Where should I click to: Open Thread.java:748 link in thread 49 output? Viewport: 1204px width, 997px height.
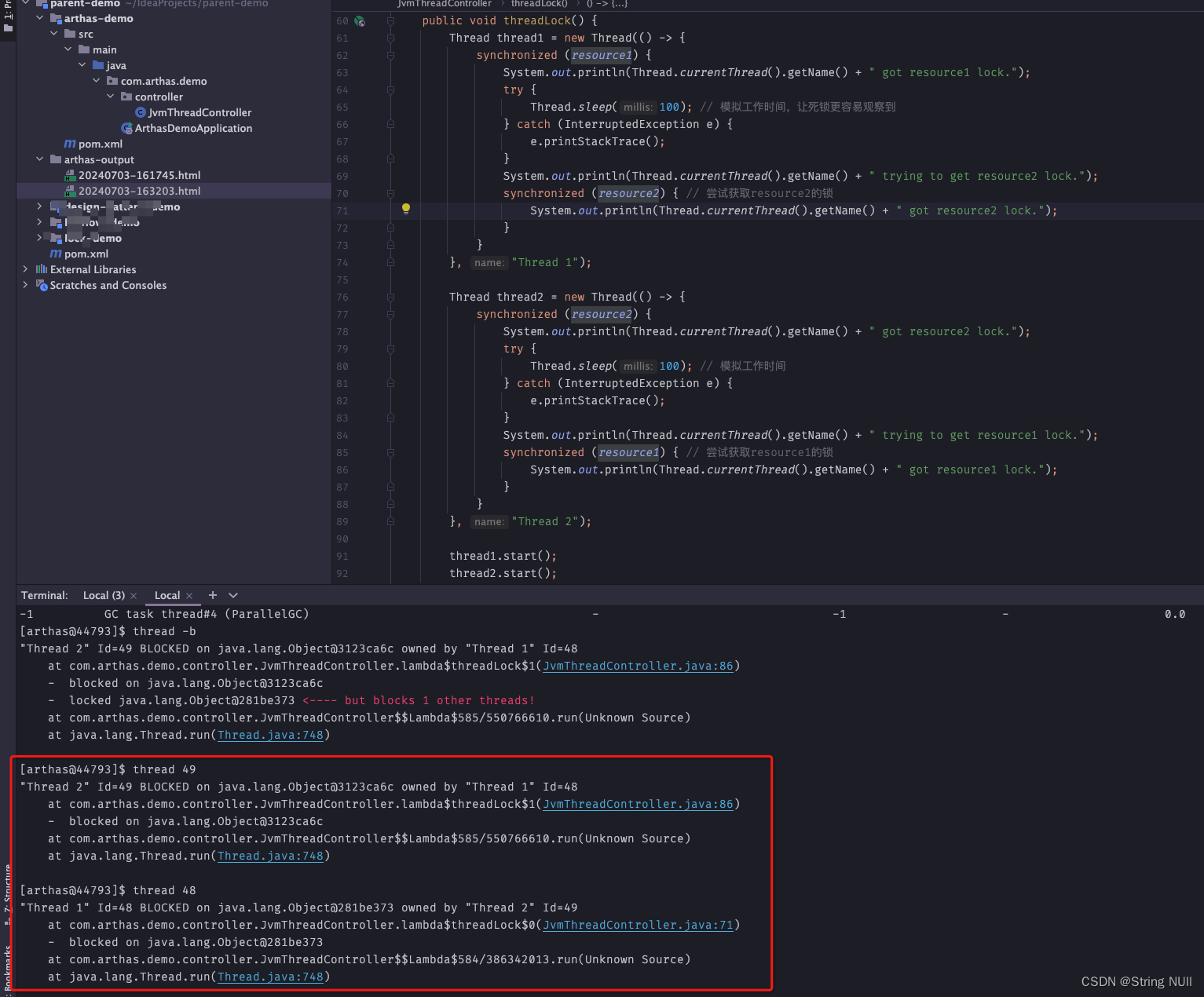click(270, 856)
